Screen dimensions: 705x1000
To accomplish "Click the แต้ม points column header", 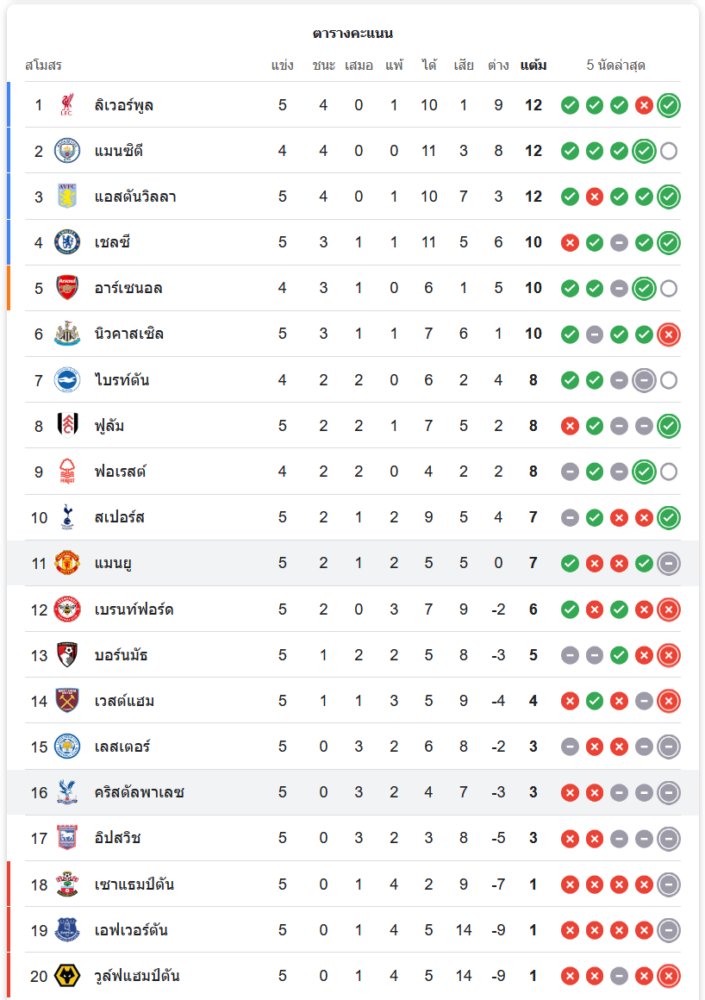I will (x=533, y=66).
